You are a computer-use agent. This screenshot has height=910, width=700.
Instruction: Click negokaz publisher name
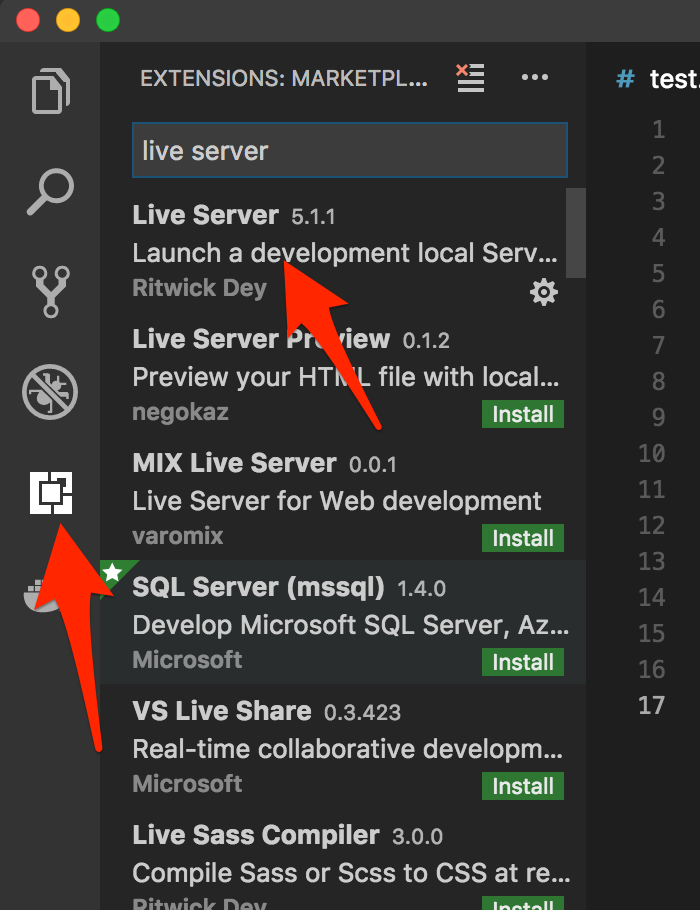[x=181, y=412]
